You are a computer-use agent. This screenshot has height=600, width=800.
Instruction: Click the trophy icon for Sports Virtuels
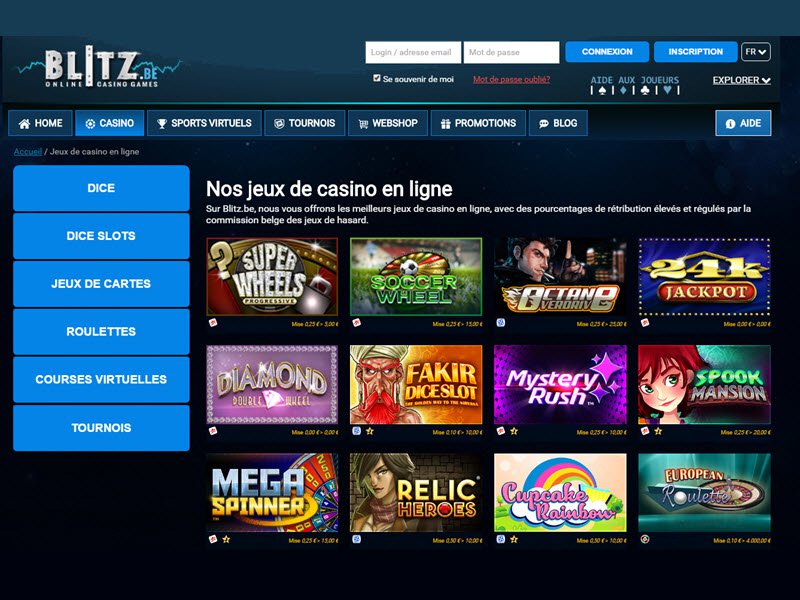162,123
